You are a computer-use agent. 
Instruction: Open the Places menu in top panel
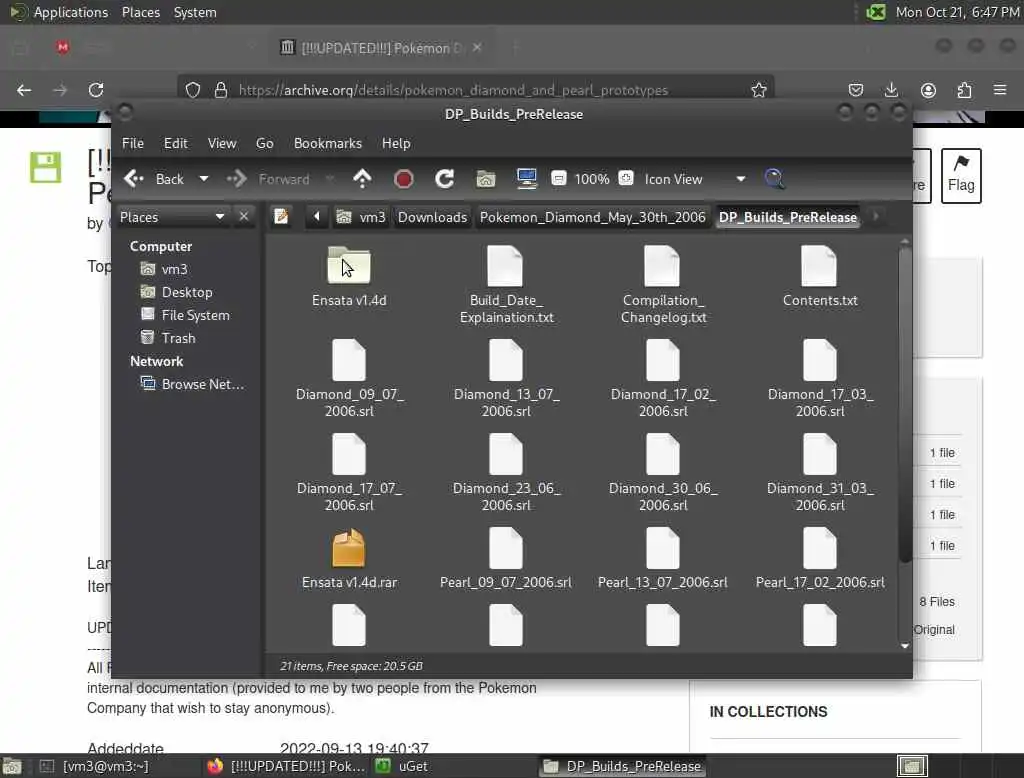pyautogui.click(x=140, y=12)
